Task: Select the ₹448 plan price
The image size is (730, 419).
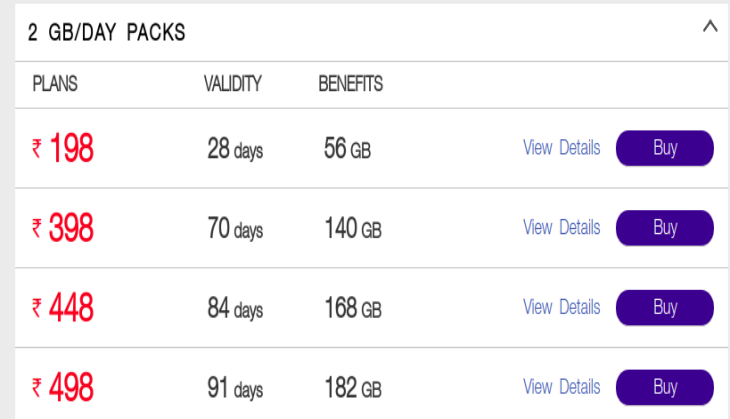Action: (x=62, y=307)
